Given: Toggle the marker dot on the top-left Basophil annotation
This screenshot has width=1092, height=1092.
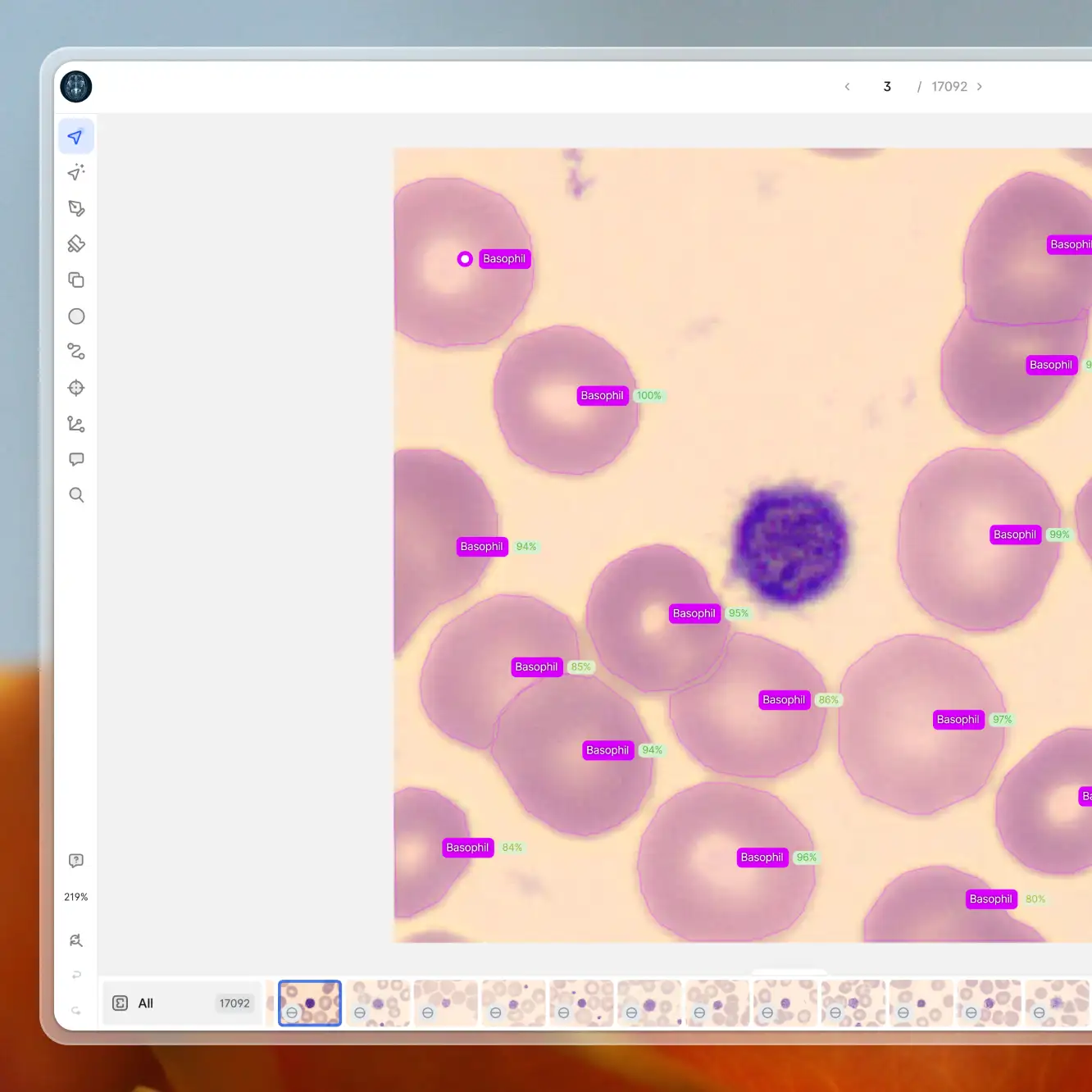Looking at the screenshot, I should point(464,259).
